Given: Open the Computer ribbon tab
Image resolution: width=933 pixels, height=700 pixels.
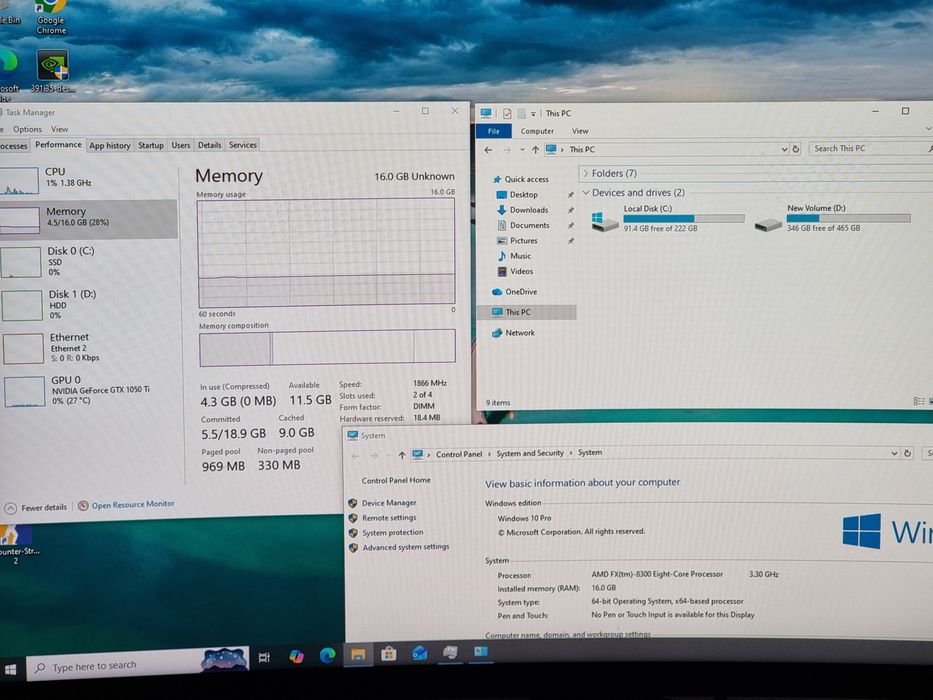Looking at the screenshot, I should tap(537, 131).
